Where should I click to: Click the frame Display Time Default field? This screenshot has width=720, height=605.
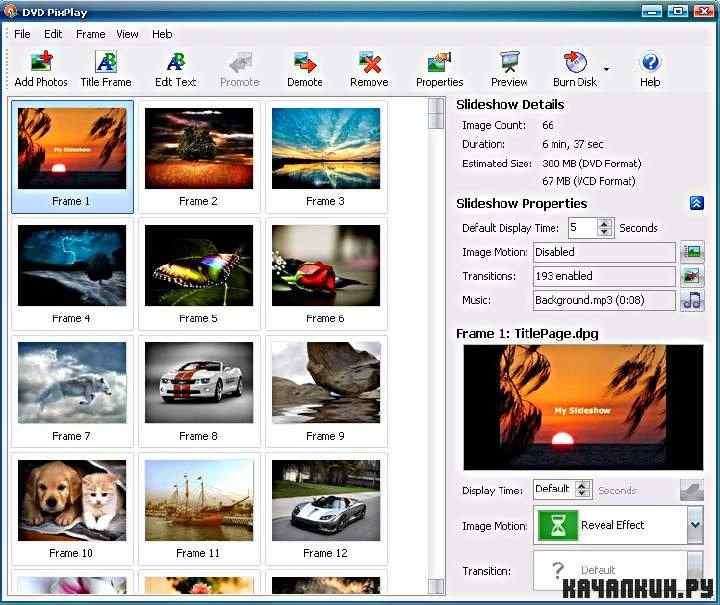pos(554,489)
